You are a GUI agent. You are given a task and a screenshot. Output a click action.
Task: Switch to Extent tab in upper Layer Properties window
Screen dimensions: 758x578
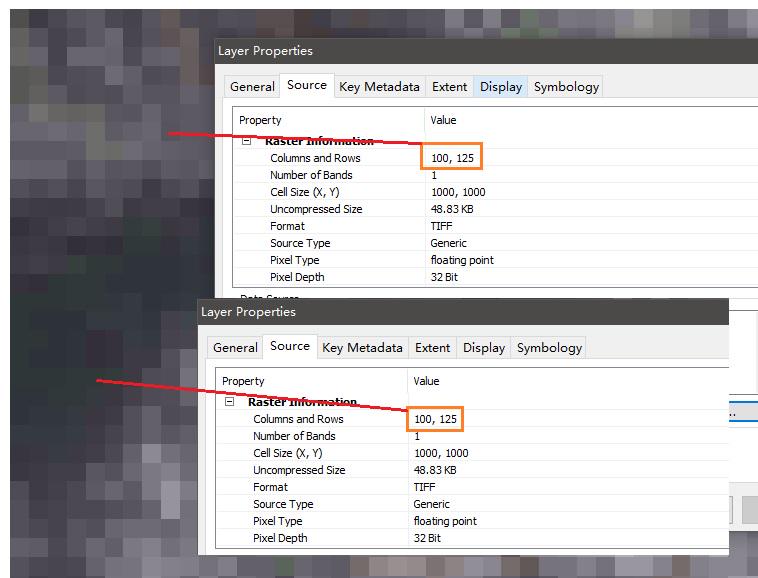pyautogui.click(x=450, y=87)
